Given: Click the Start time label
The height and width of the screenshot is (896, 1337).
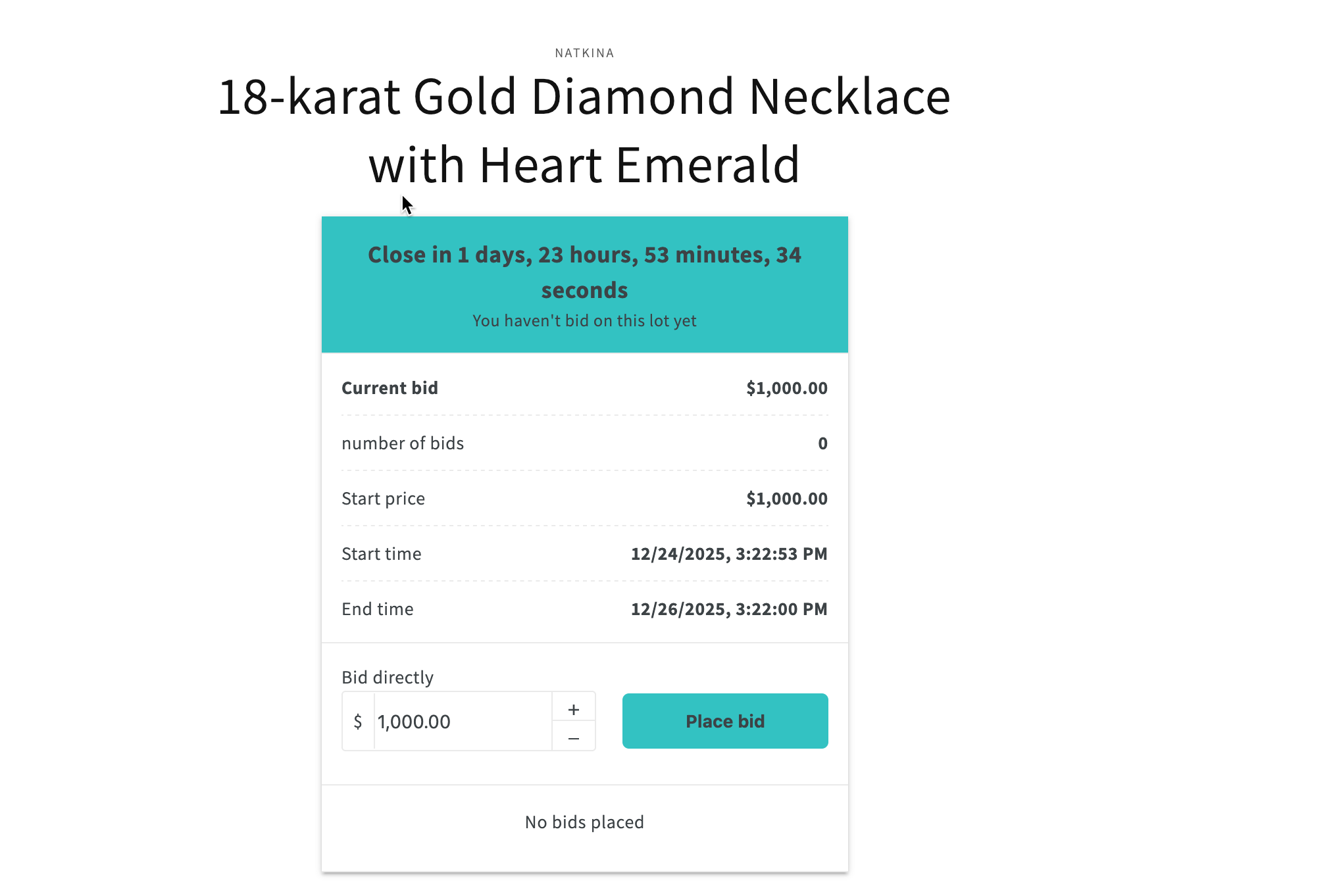Looking at the screenshot, I should [x=382, y=554].
